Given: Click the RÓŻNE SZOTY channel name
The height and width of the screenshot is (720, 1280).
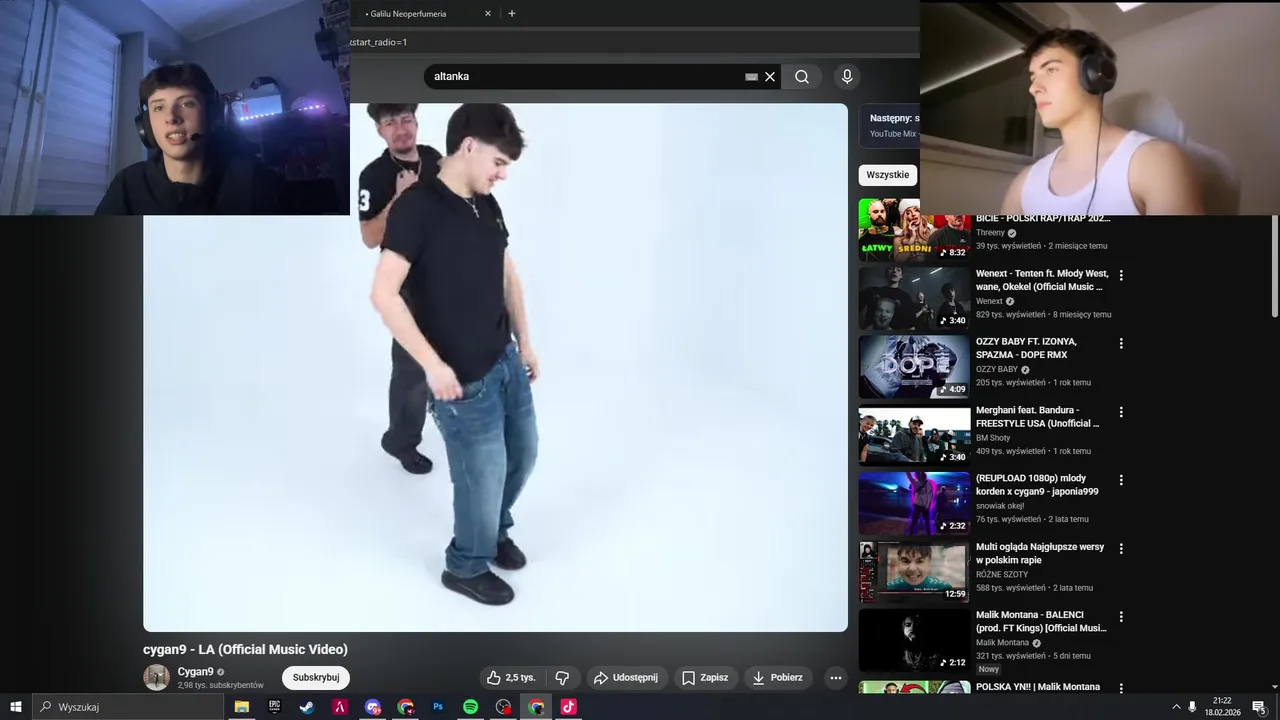Looking at the screenshot, I should 1002,575.
